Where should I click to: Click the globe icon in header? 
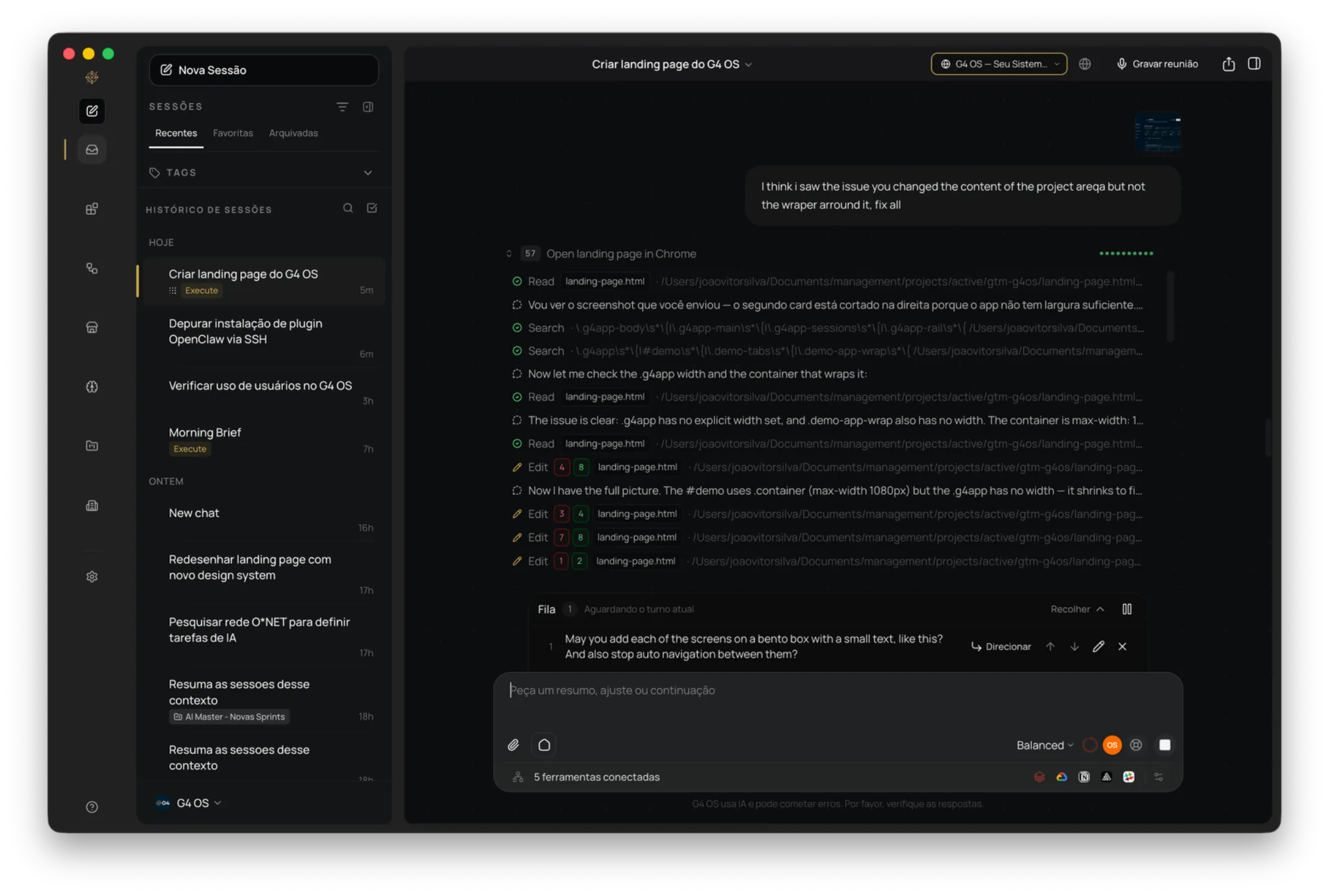(x=1084, y=64)
